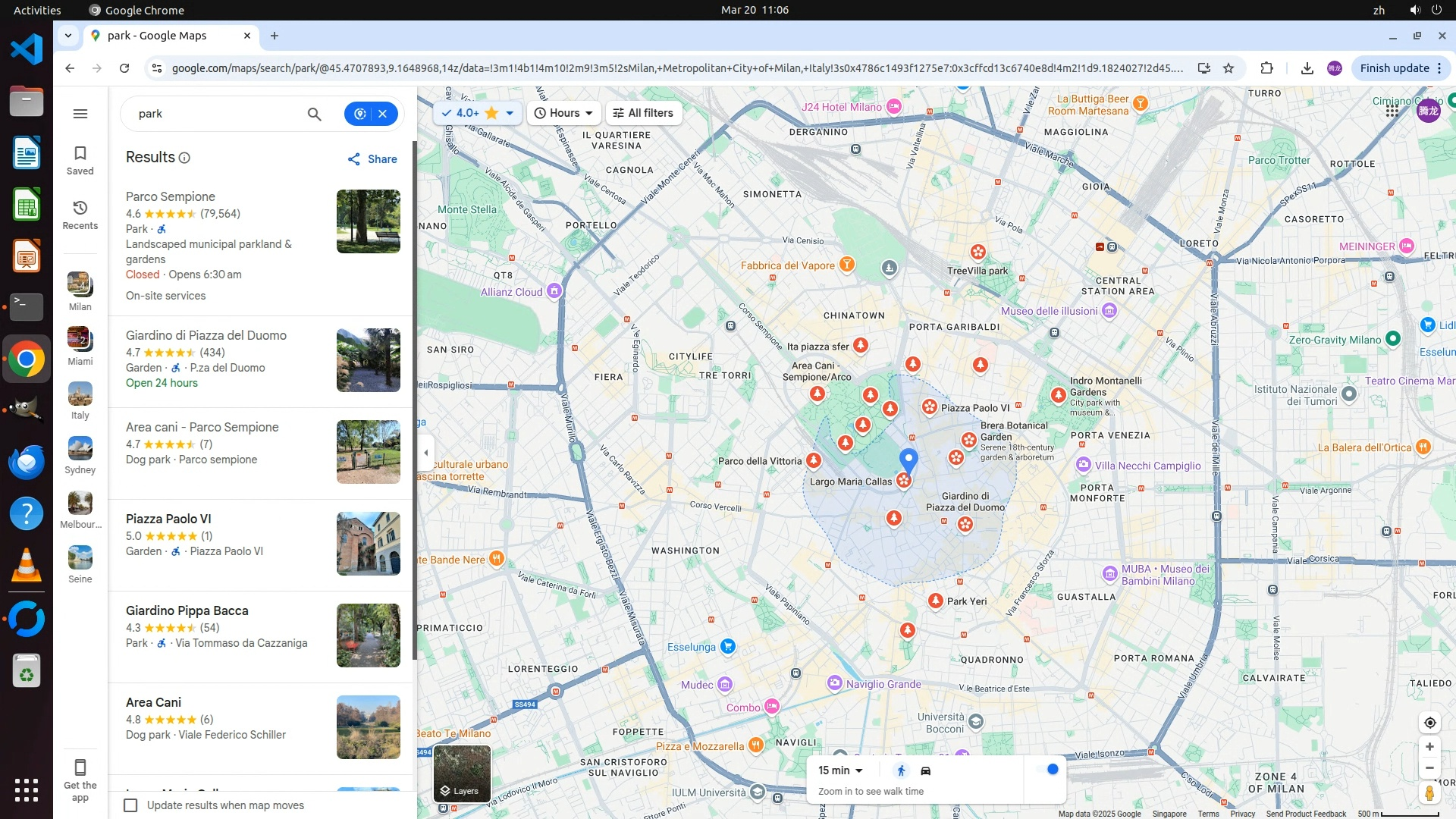
Task: Show your current location
Action: (1429, 723)
